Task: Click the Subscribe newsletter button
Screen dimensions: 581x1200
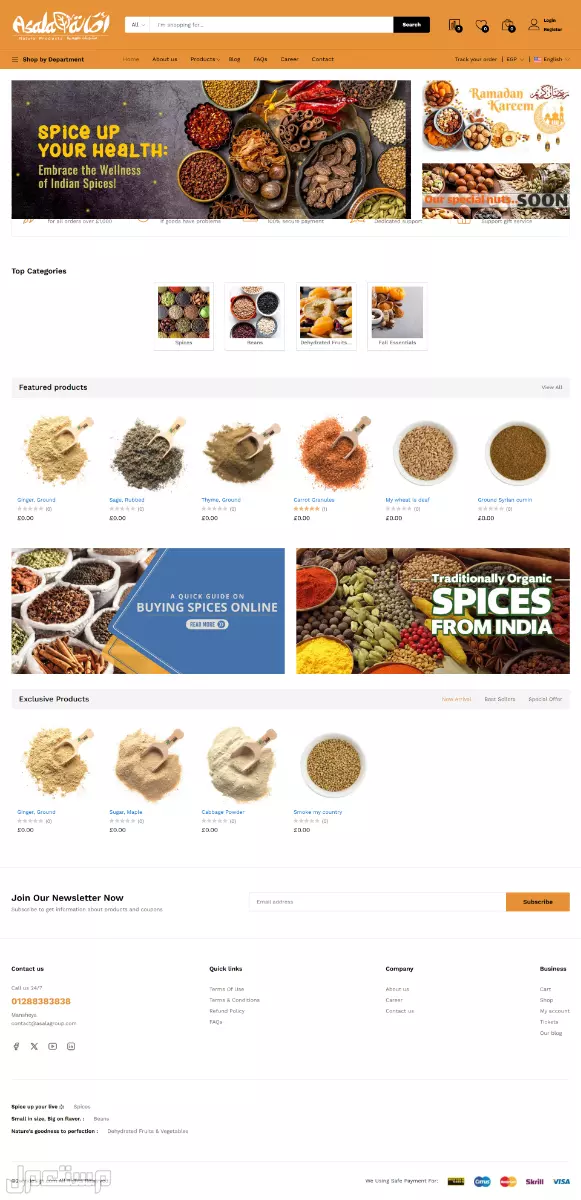Action: point(537,902)
